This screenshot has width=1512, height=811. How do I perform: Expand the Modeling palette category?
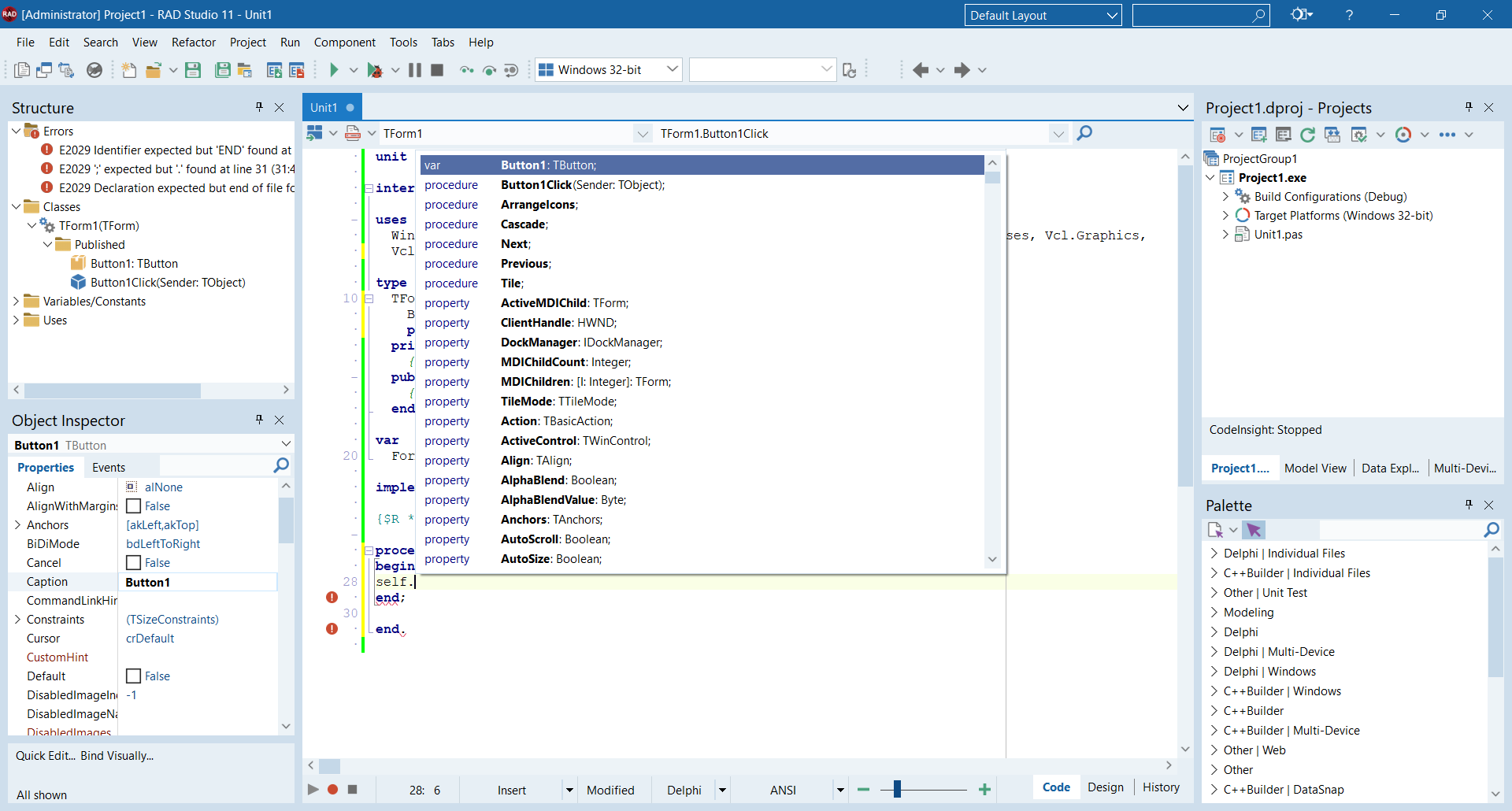tap(1214, 613)
